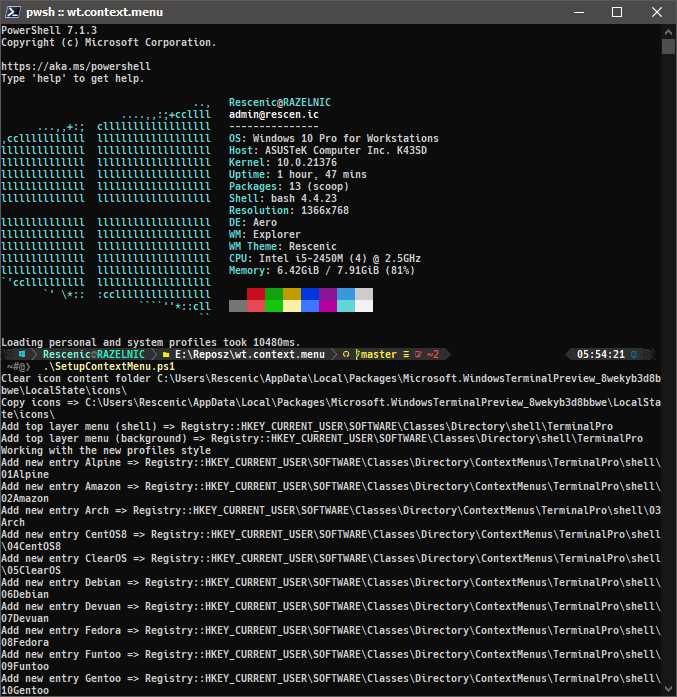Click the PowerShell 7.1.3 version line

click(x=49, y=30)
